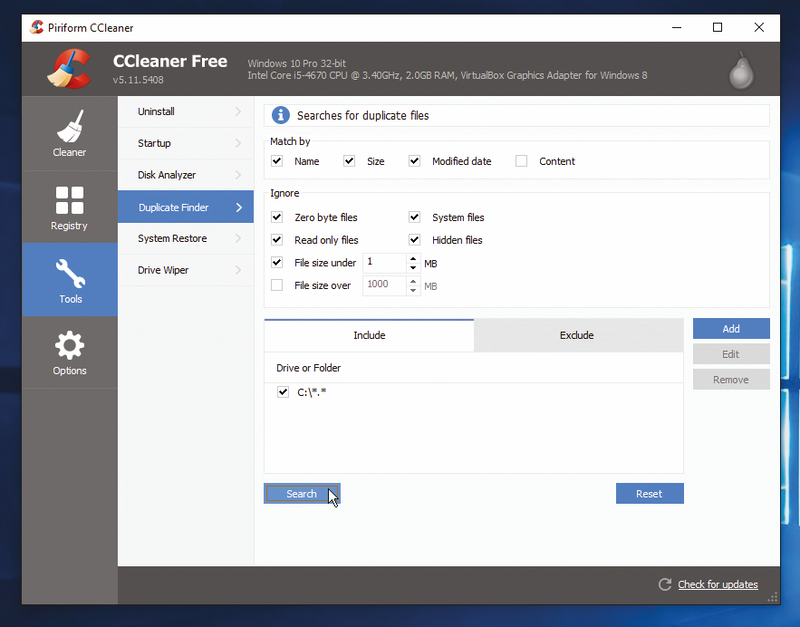
Task: Open the Uninstall tool
Action: pyautogui.click(x=186, y=112)
